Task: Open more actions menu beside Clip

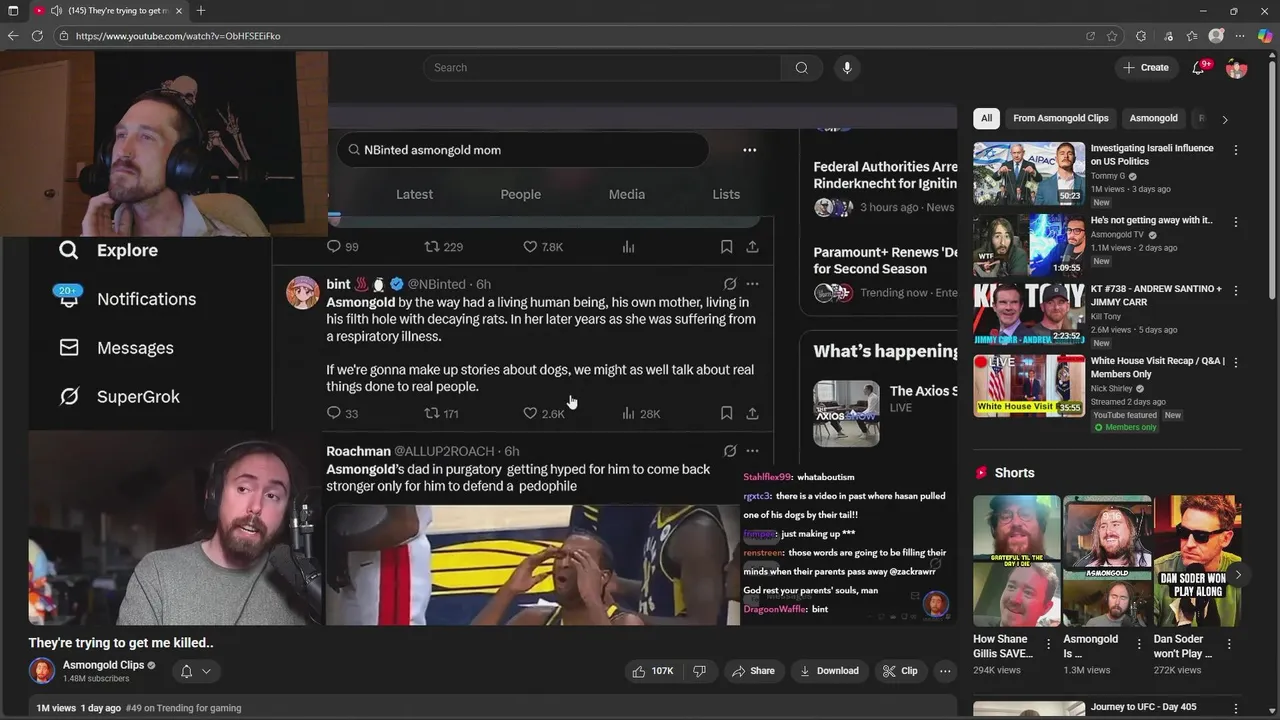Action: [945, 671]
